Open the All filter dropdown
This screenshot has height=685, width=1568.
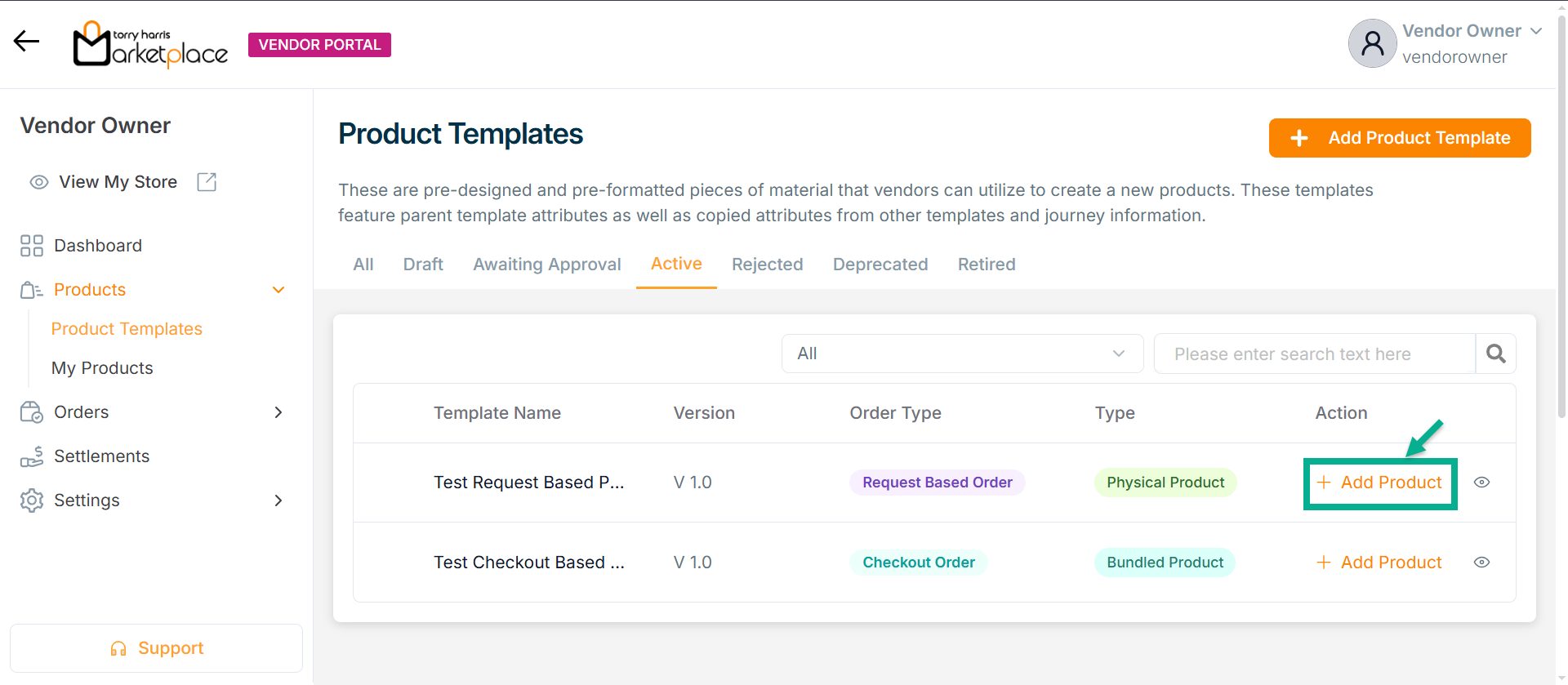coord(961,354)
